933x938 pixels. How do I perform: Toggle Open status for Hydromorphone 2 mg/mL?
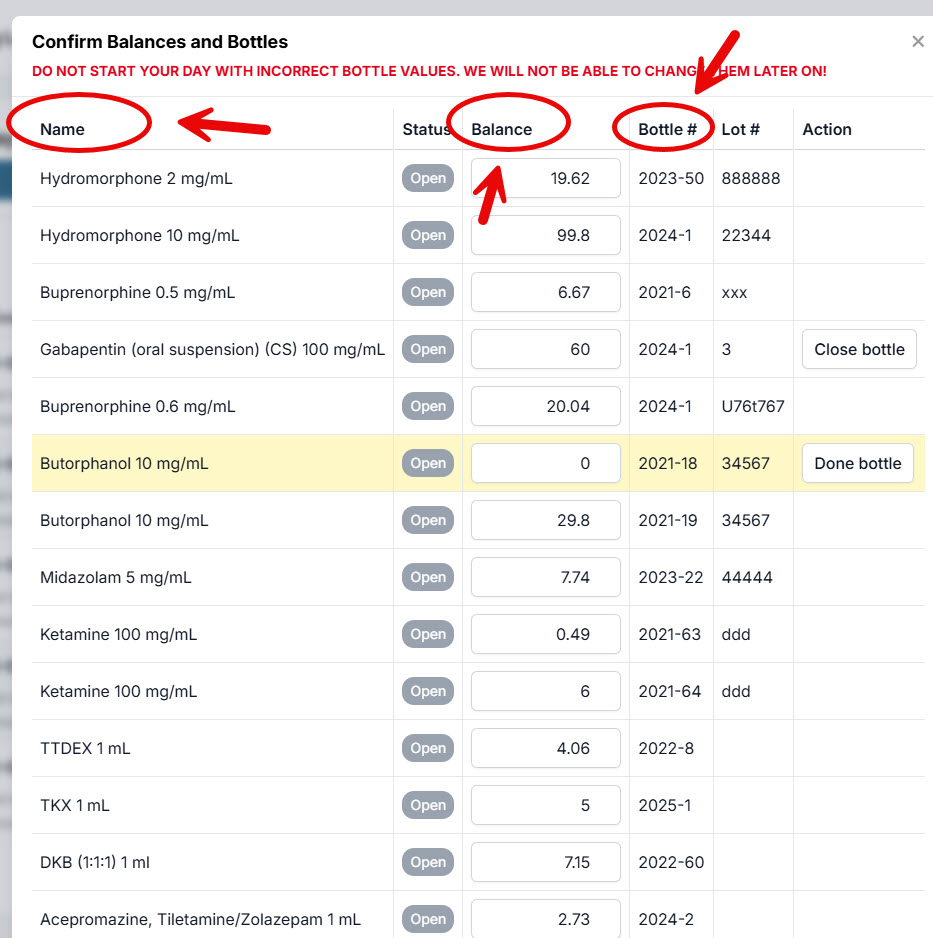click(x=428, y=179)
